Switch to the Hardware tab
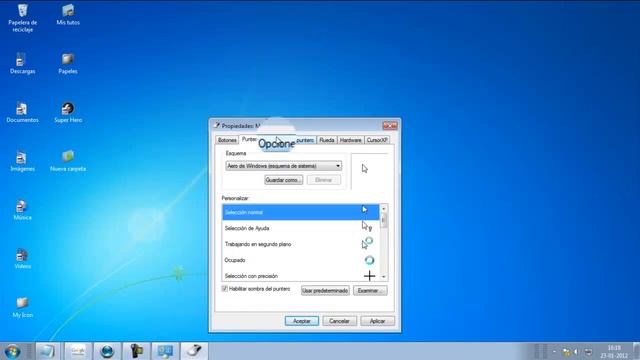 point(351,140)
